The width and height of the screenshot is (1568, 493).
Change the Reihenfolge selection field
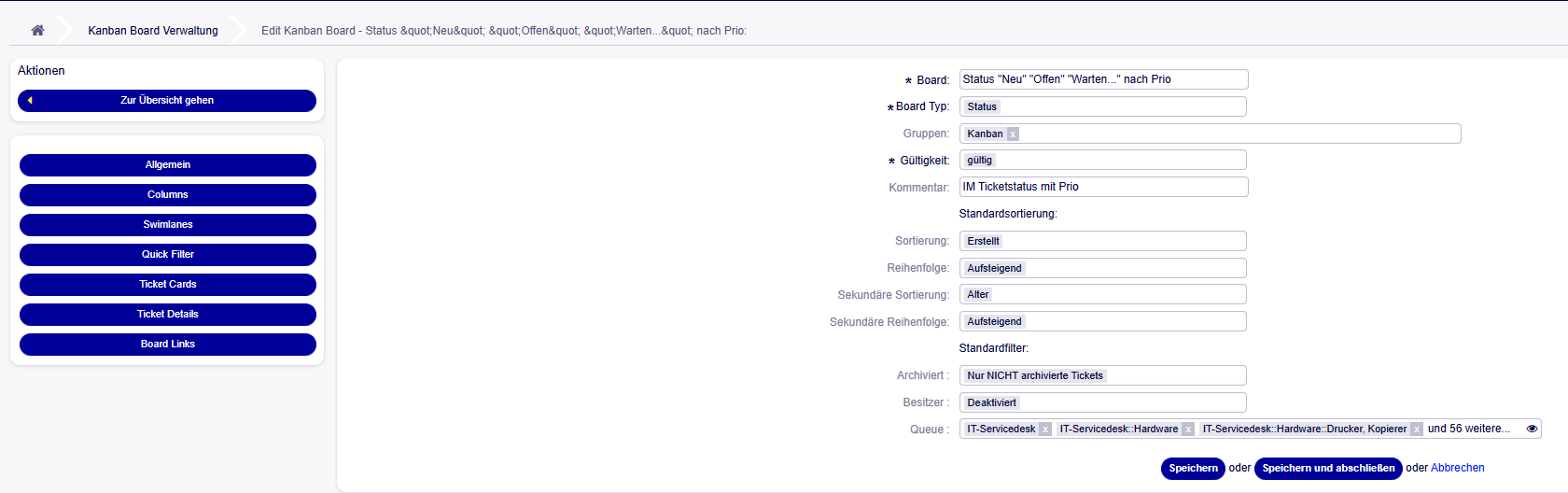(1102, 268)
